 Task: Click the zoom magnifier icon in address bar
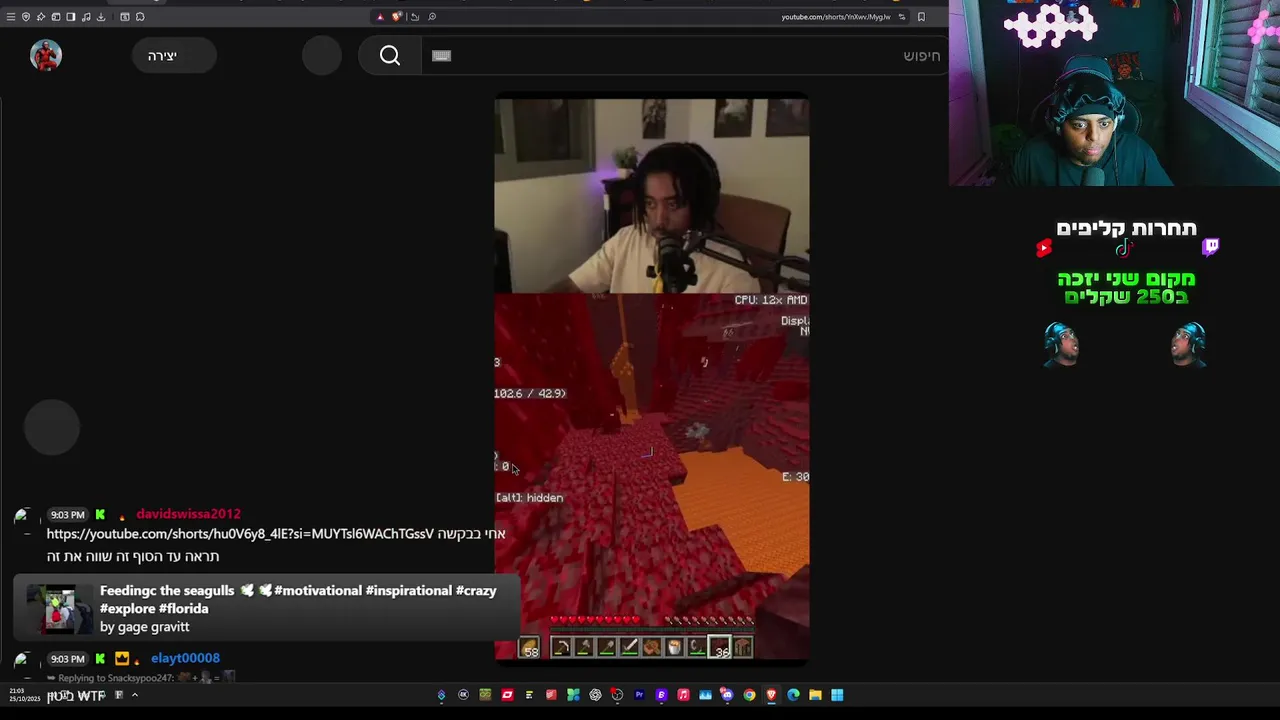[x=432, y=17]
